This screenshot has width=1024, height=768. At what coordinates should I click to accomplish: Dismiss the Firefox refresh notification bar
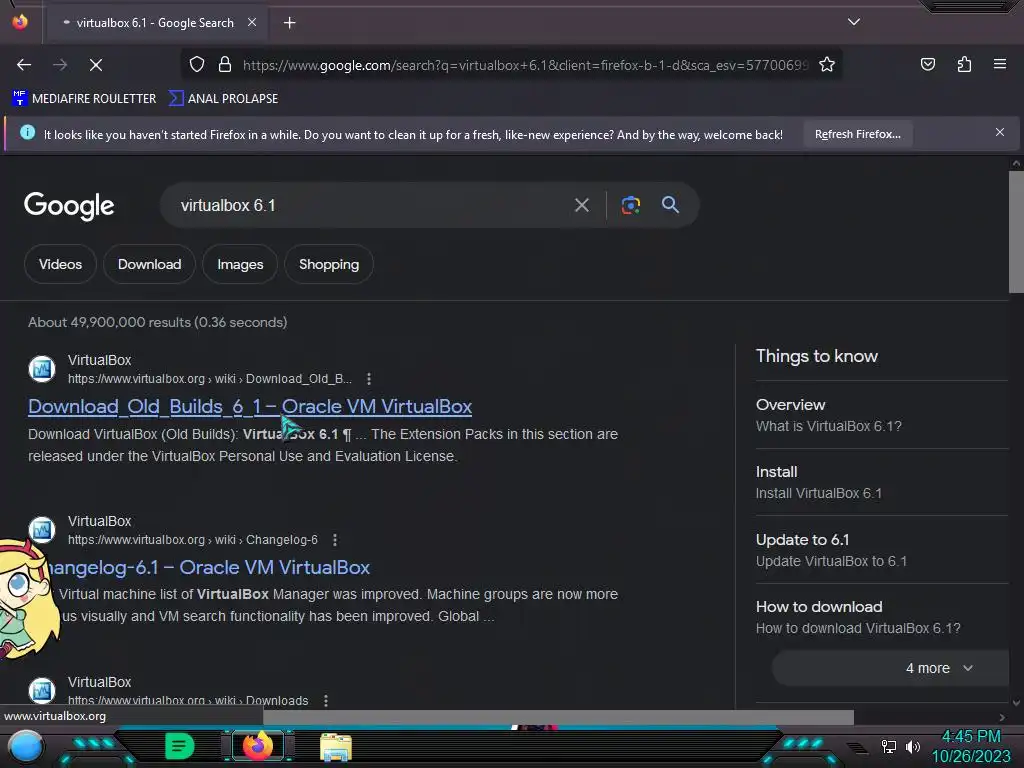[x=999, y=133]
